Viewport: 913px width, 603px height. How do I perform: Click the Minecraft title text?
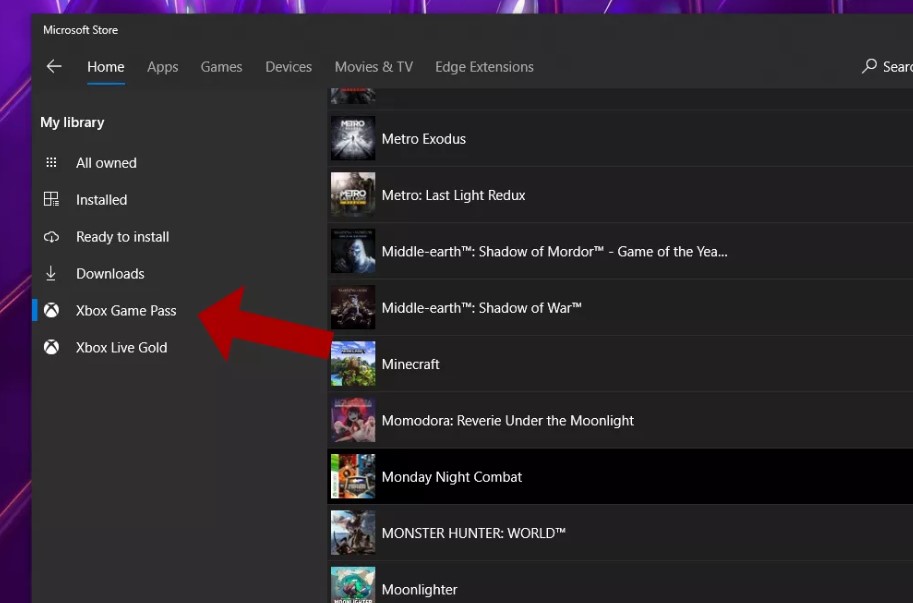(x=411, y=364)
